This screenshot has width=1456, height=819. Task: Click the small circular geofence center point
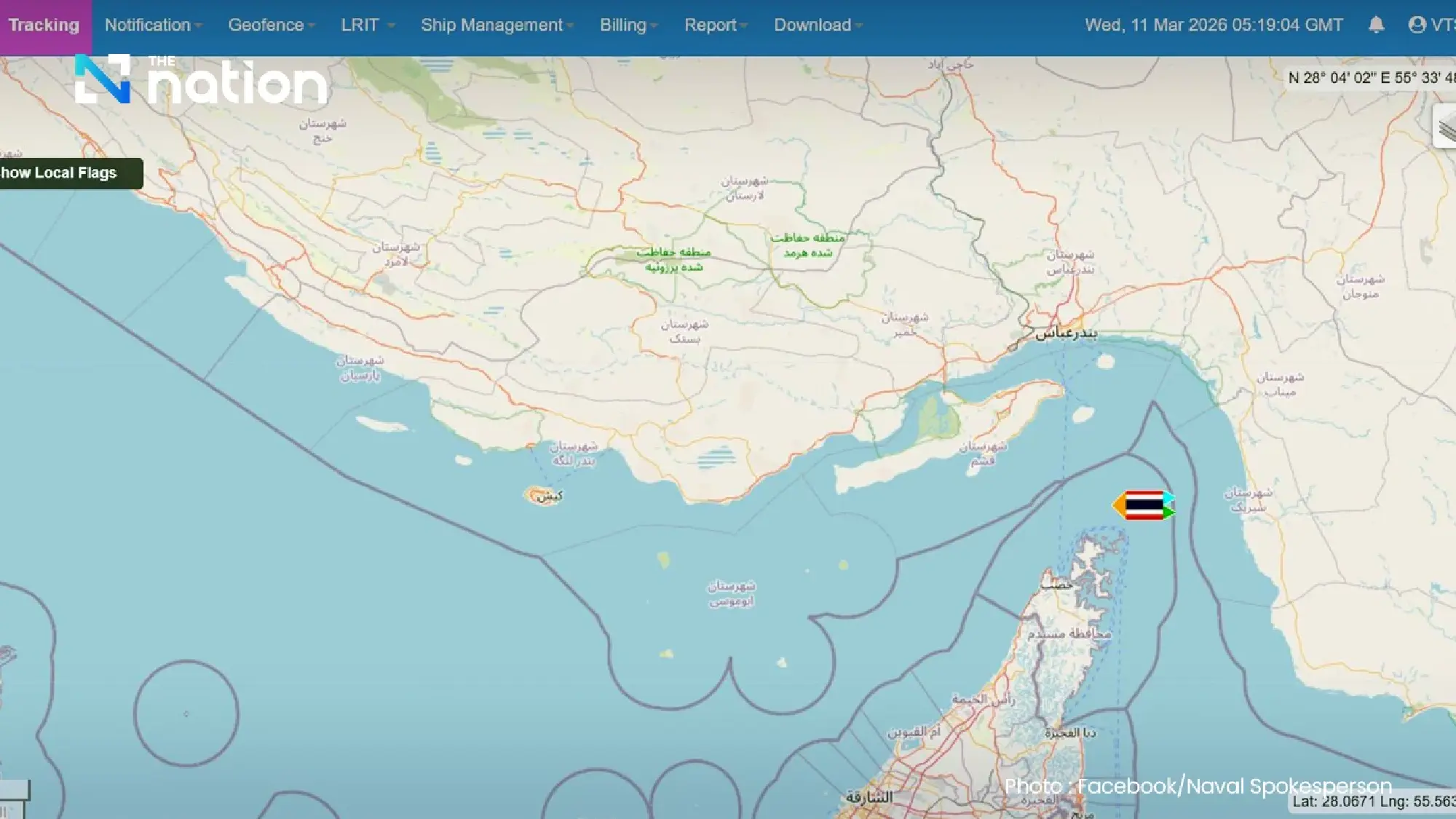[186, 714]
